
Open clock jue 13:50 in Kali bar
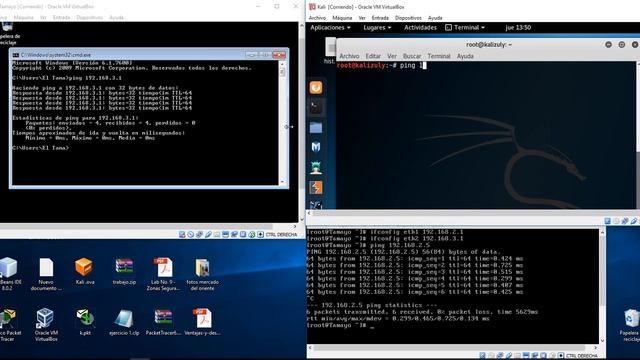click(x=518, y=27)
